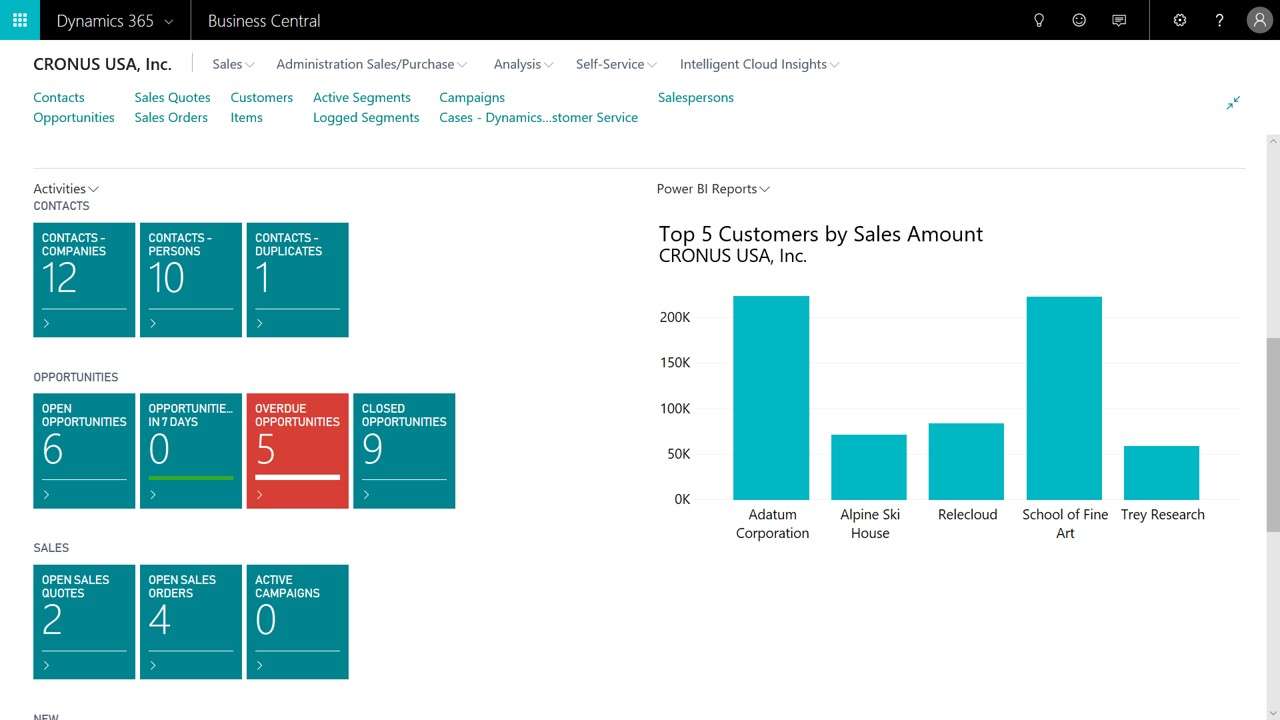Open the Sales Quotes link
The width and height of the screenshot is (1280, 720).
(171, 97)
